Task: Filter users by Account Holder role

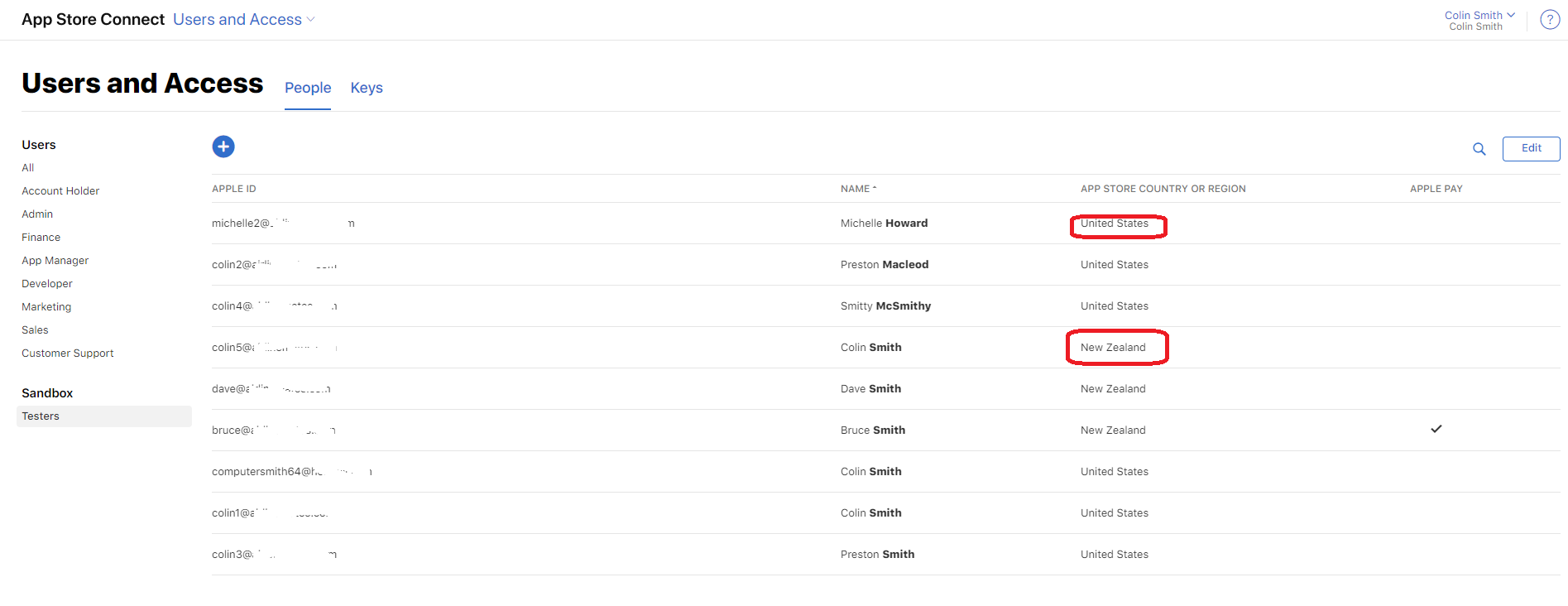Action: pos(60,191)
